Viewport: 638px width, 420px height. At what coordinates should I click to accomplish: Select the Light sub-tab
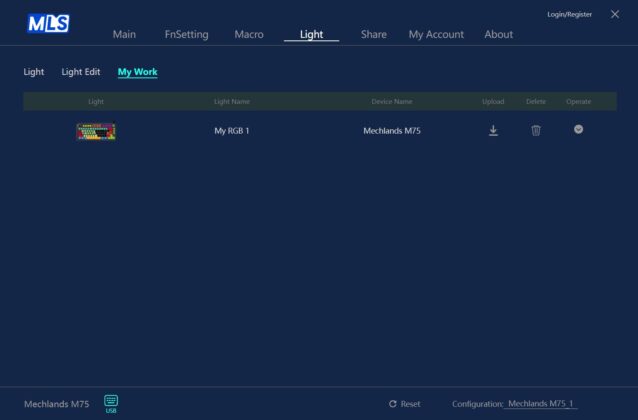tap(34, 72)
